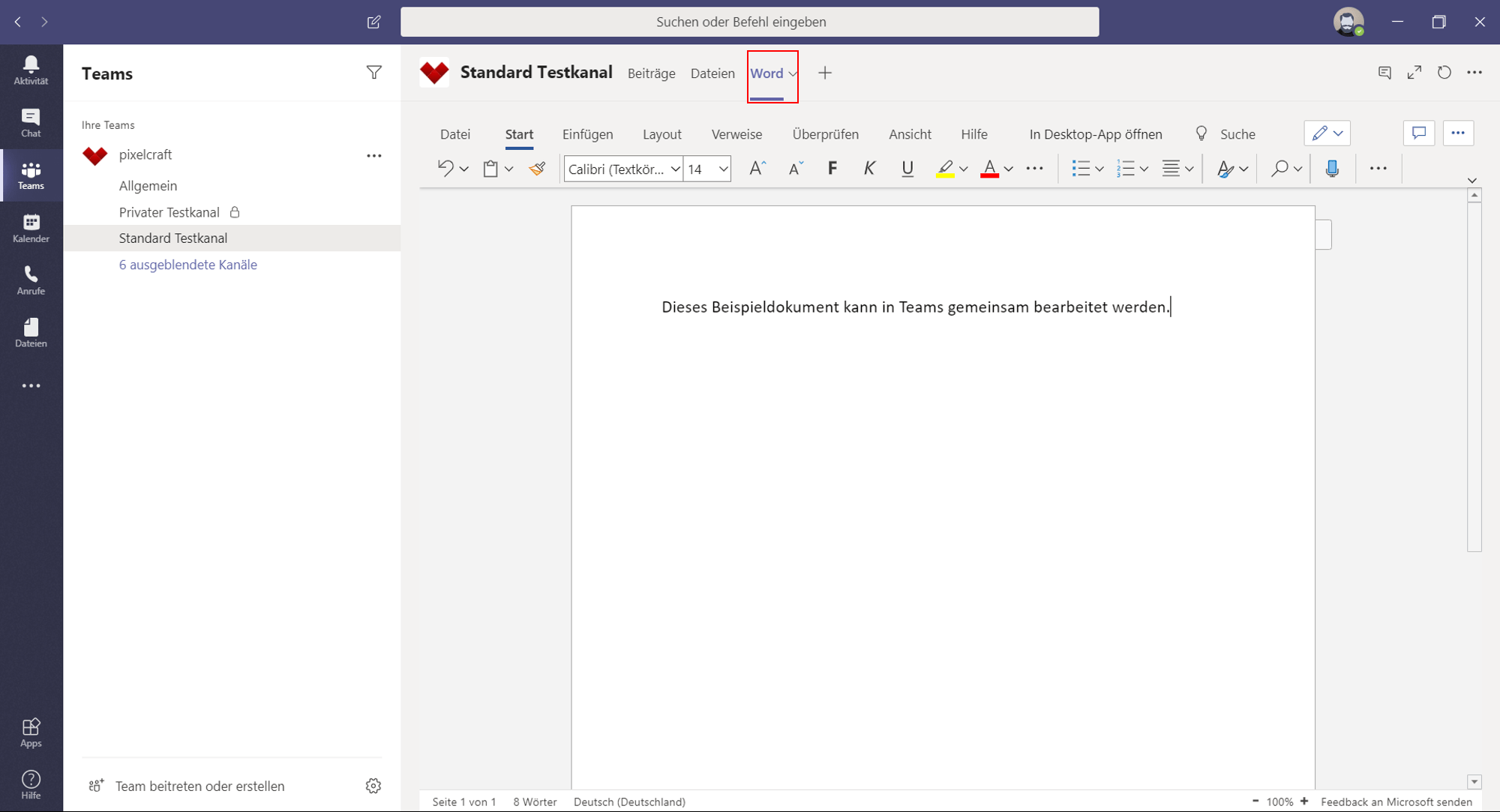
Task: Open Dateien in the left rail
Action: point(31,333)
